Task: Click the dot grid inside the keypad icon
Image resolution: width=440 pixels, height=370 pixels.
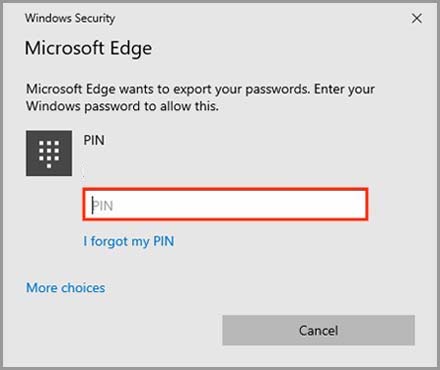Action: point(49,154)
